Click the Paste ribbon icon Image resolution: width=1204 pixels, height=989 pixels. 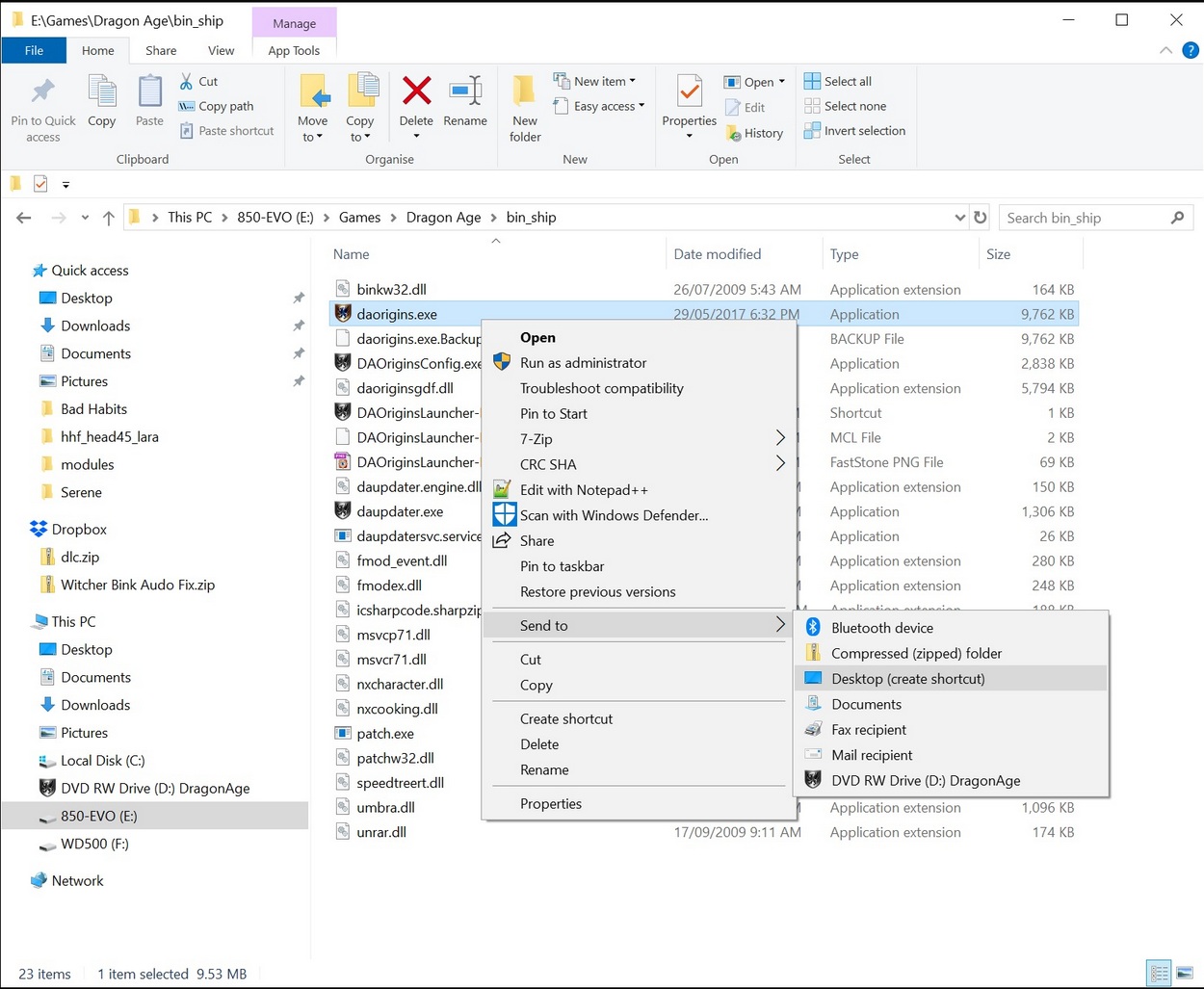point(149,92)
